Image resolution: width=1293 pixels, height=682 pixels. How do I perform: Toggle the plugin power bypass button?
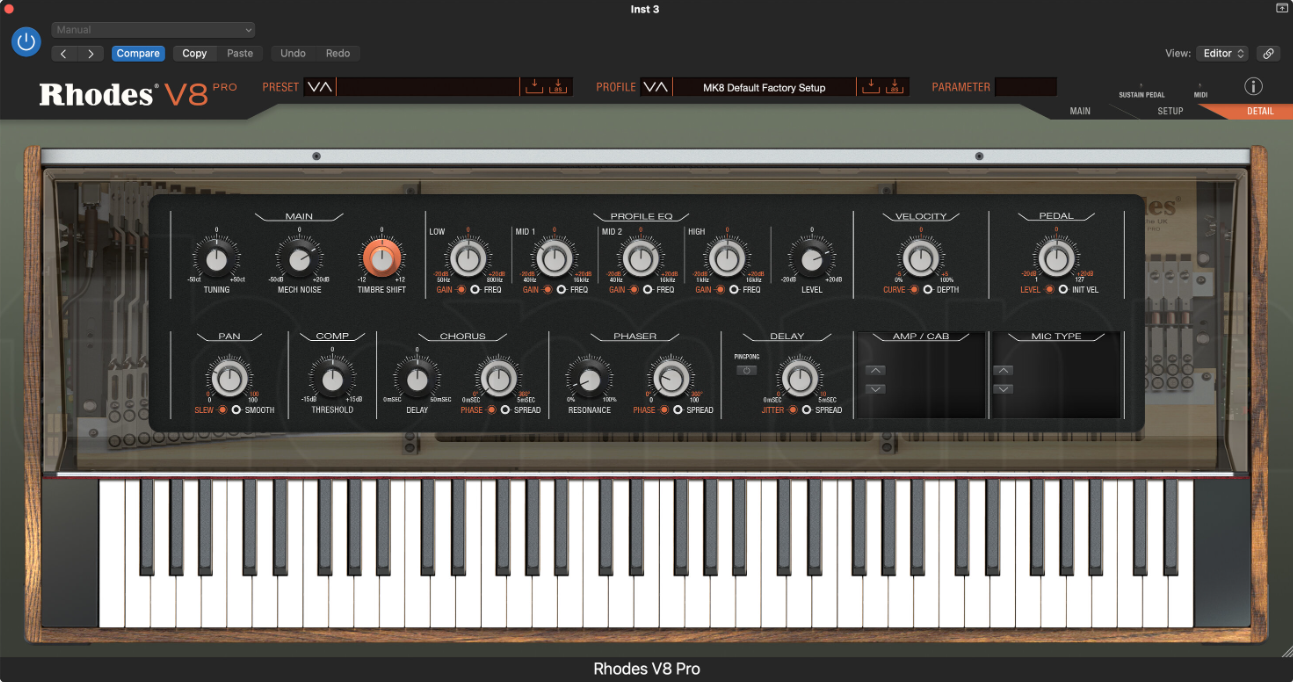26,41
